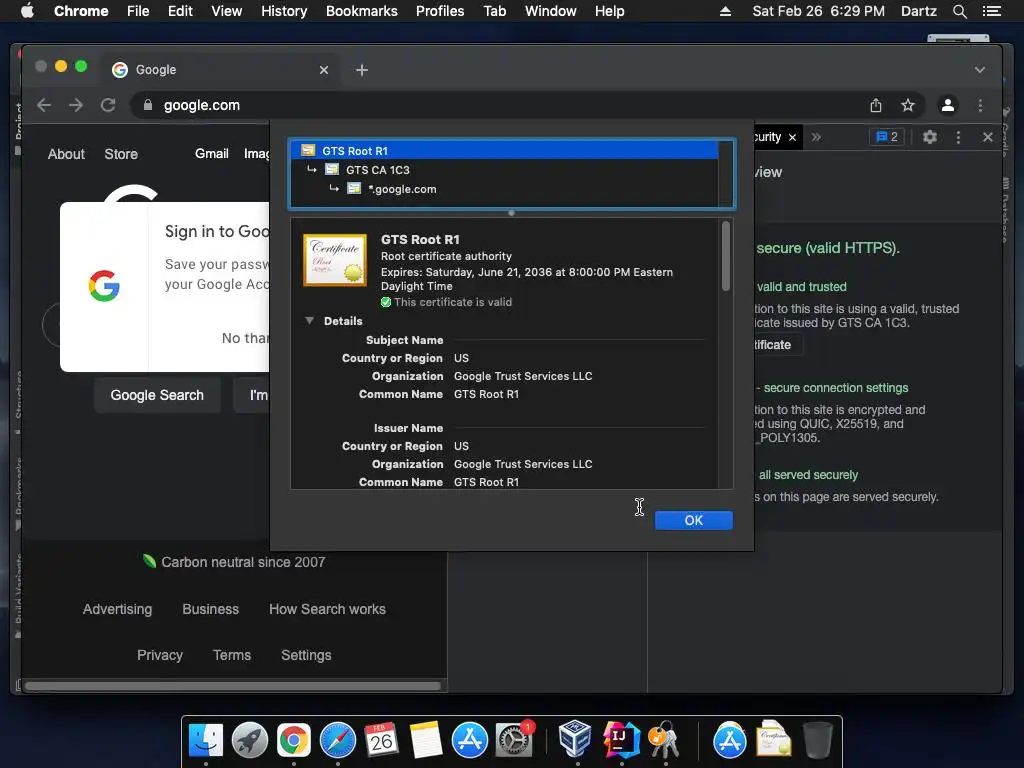Screen dimensions: 1024x768
Task: Open the Business footer link
Action: pyautogui.click(x=210, y=609)
